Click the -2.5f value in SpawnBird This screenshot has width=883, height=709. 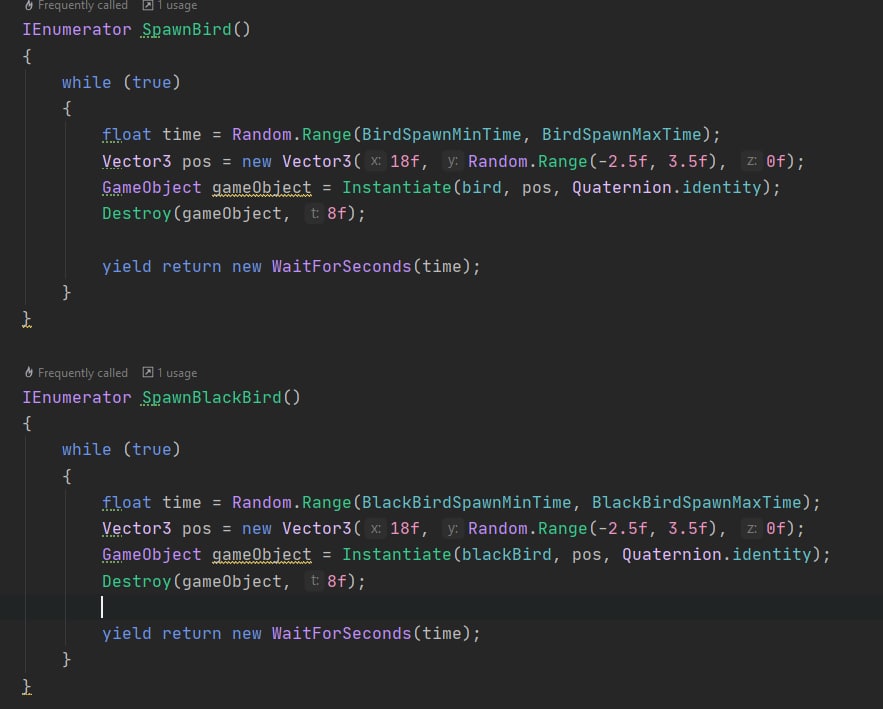622,162
